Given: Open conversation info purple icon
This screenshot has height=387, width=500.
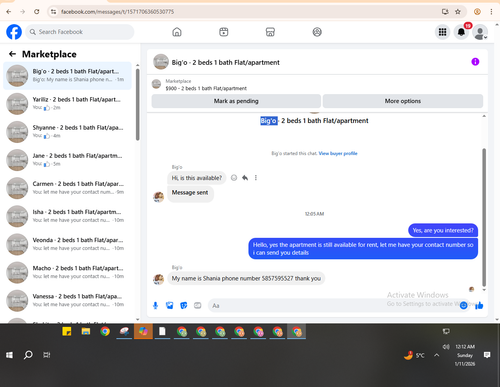Looking at the screenshot, I should click(x=475, y=62).
